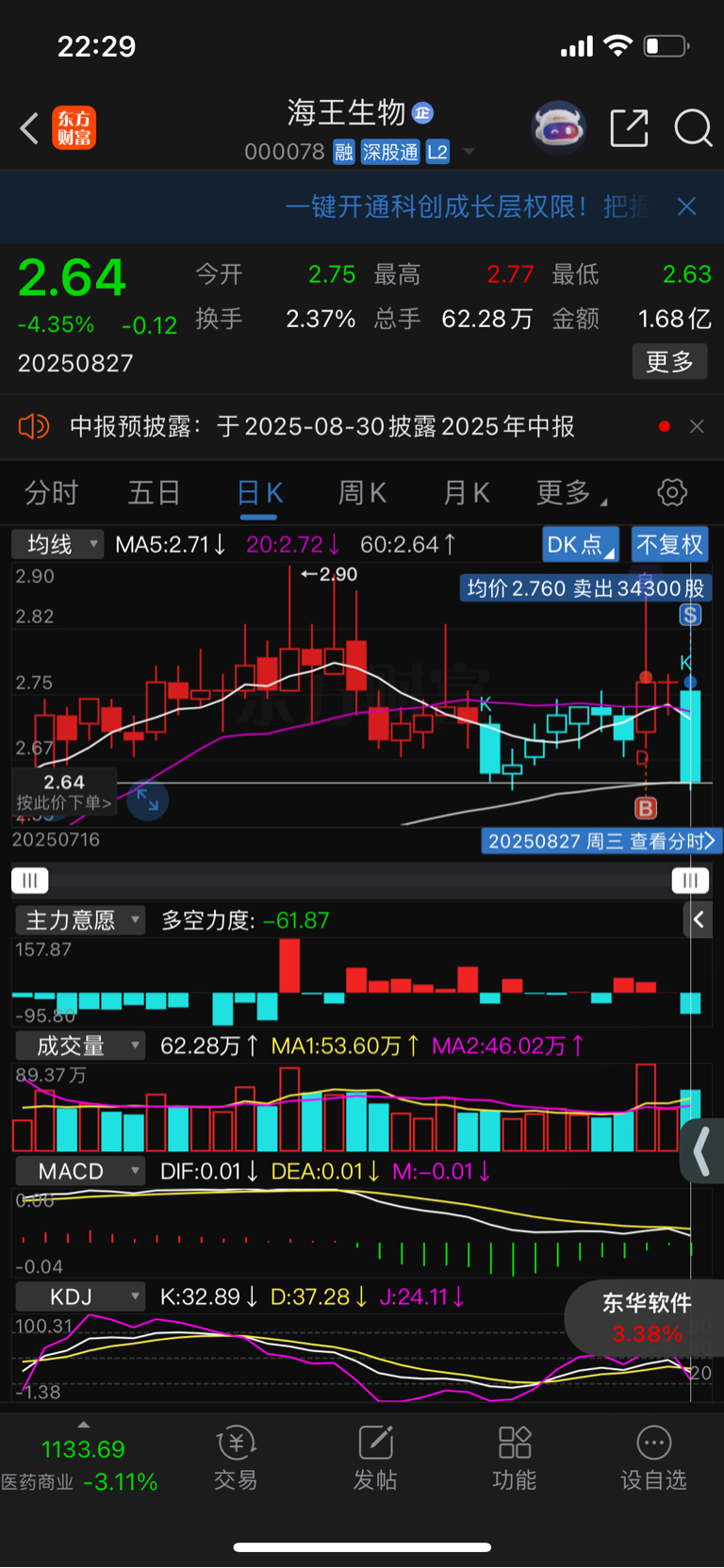
Task: Tap the 更多 quote details button
Action: 669,361
